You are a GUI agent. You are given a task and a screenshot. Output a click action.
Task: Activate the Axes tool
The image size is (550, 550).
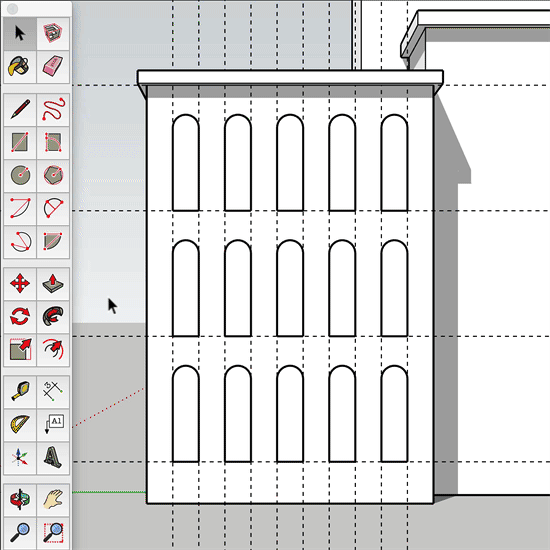pyautogui.click(x=20, y=458)
